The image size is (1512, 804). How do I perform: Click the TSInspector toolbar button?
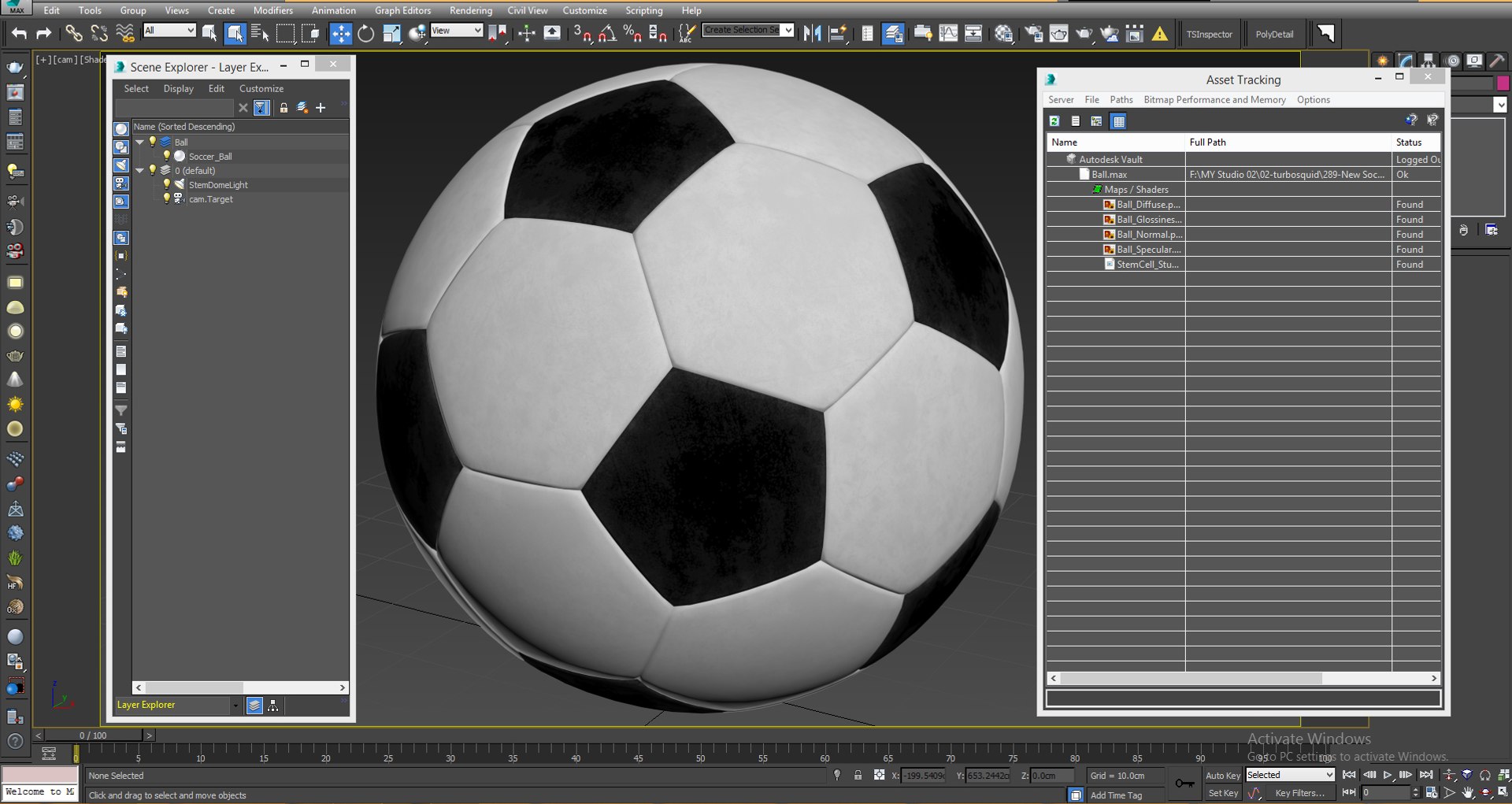[x=1210, y=34]
